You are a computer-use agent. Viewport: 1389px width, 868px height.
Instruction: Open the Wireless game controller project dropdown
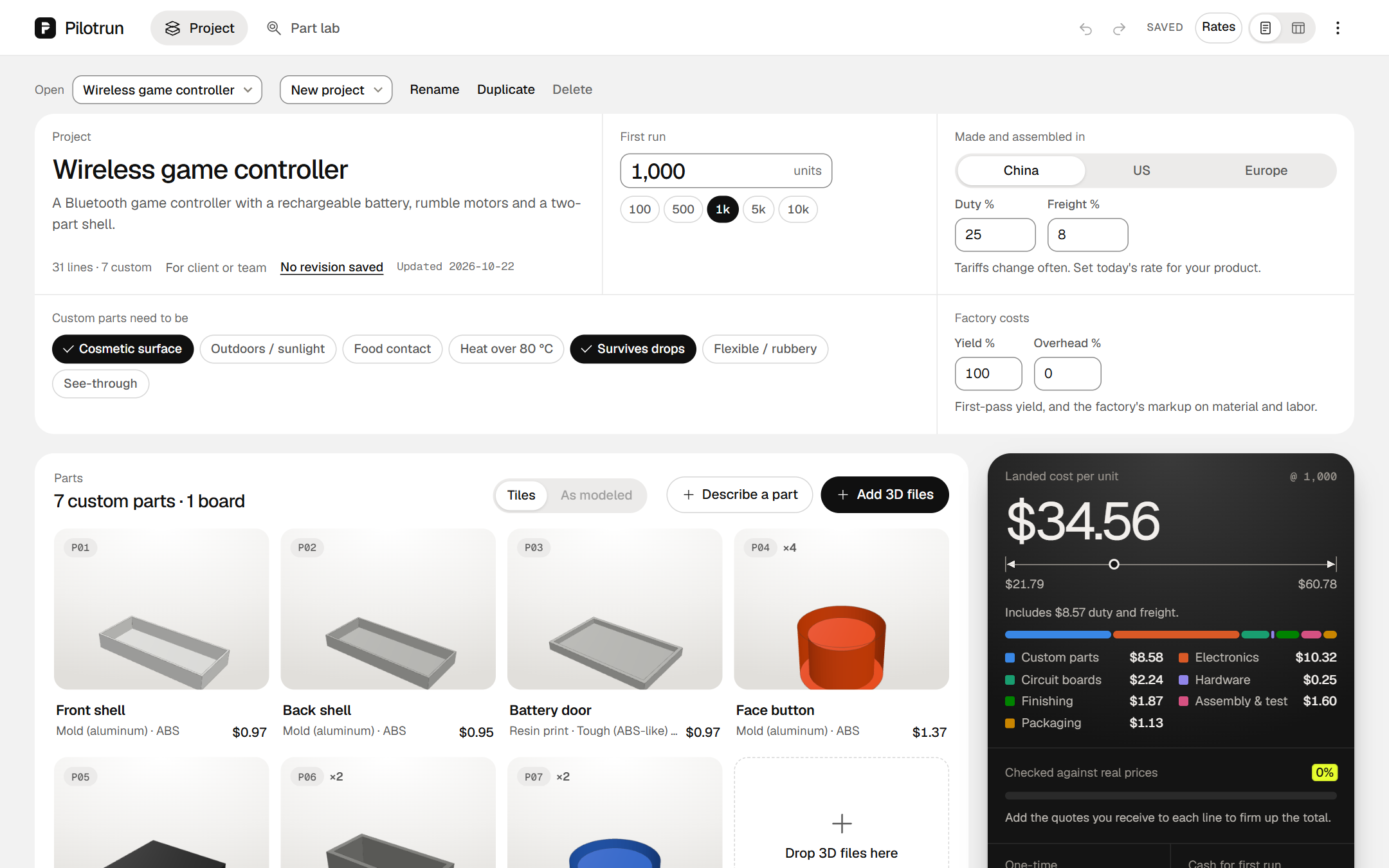click(167, 90)
